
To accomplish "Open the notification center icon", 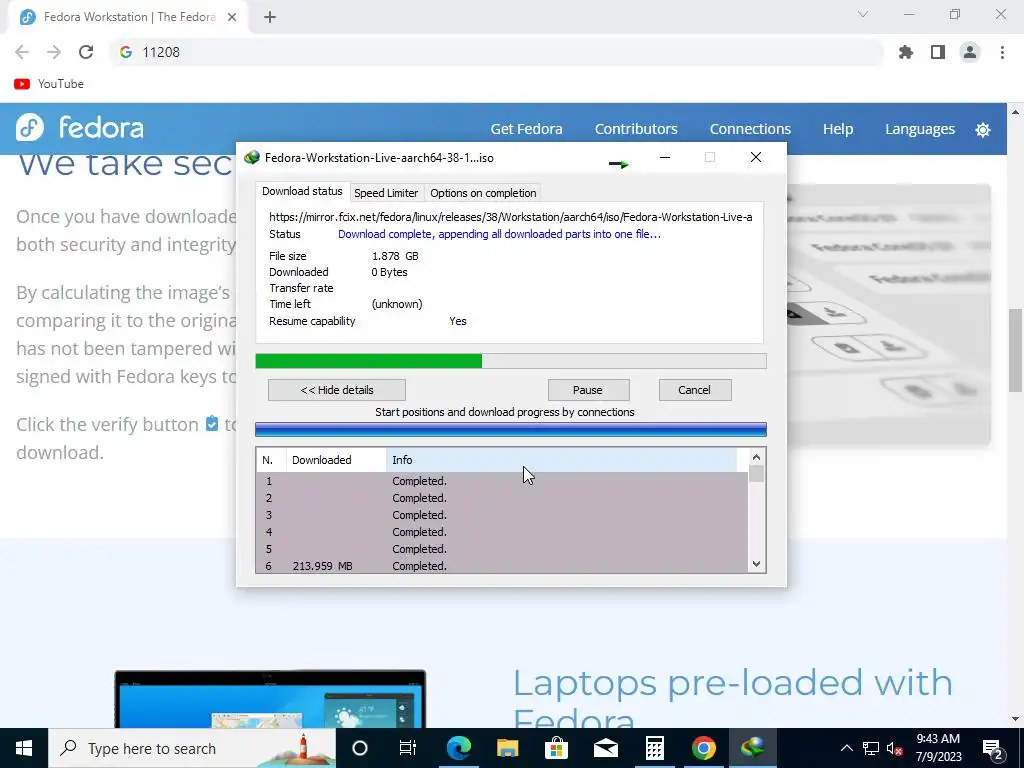I will pyautogui.click(x=993, y=748).
